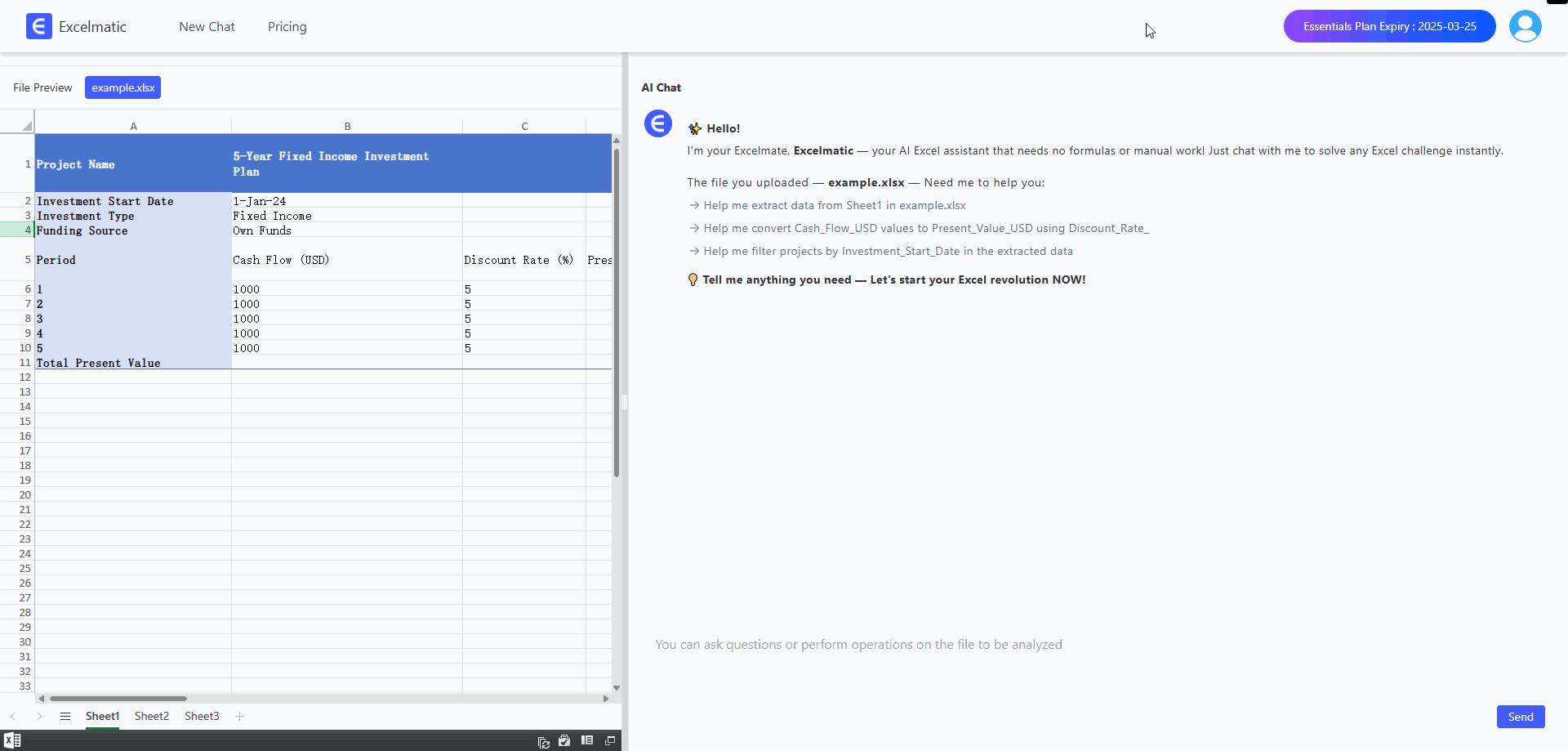Image resolution: width=1568 pixels, height=751 pixels.
Task: Click the Excelmatic logo icon
Action: point(38,27)
